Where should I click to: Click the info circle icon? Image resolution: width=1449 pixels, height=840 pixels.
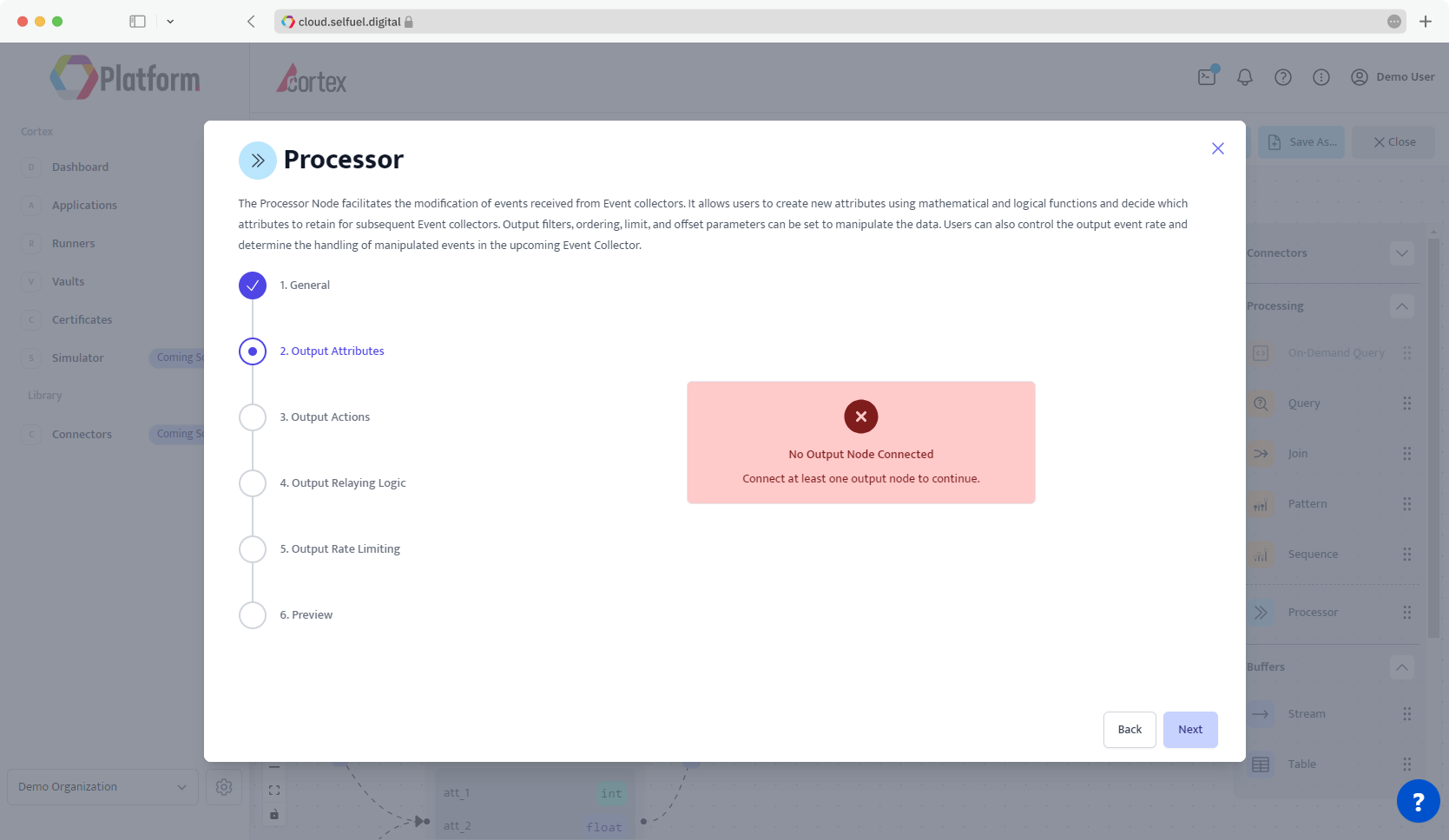(x=1321, y=77)
